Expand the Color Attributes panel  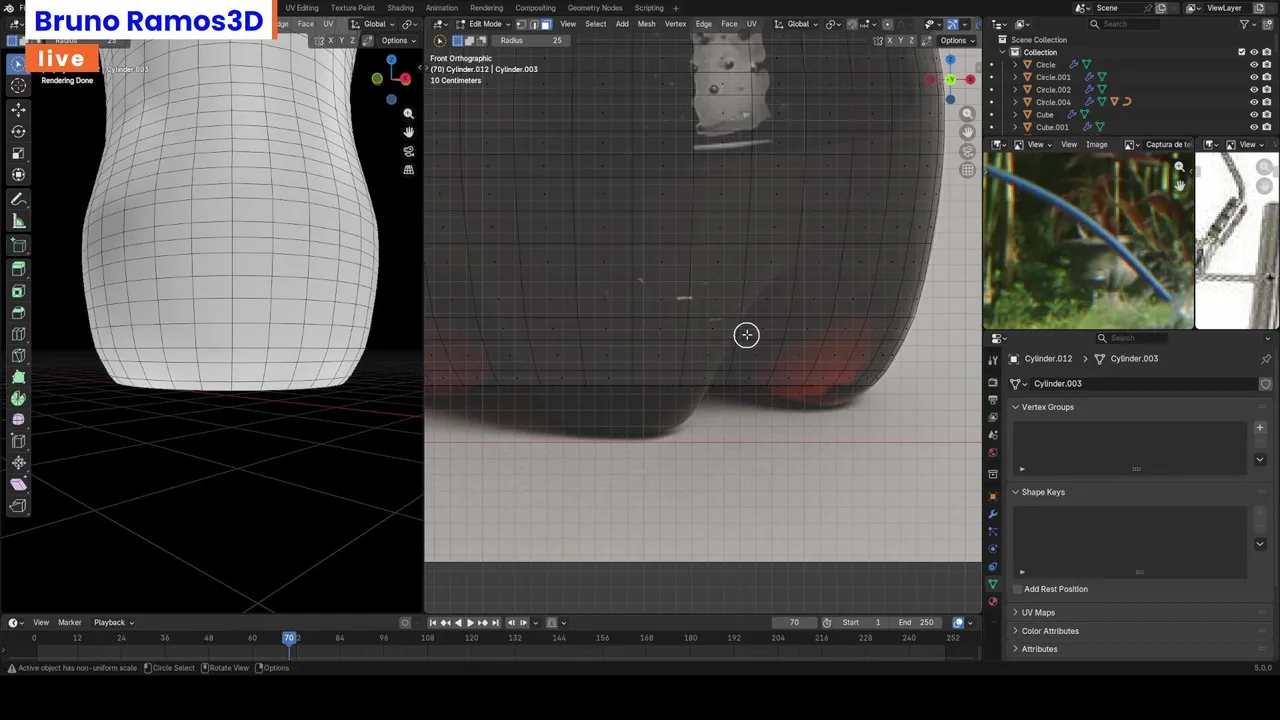pos(1049,631)
